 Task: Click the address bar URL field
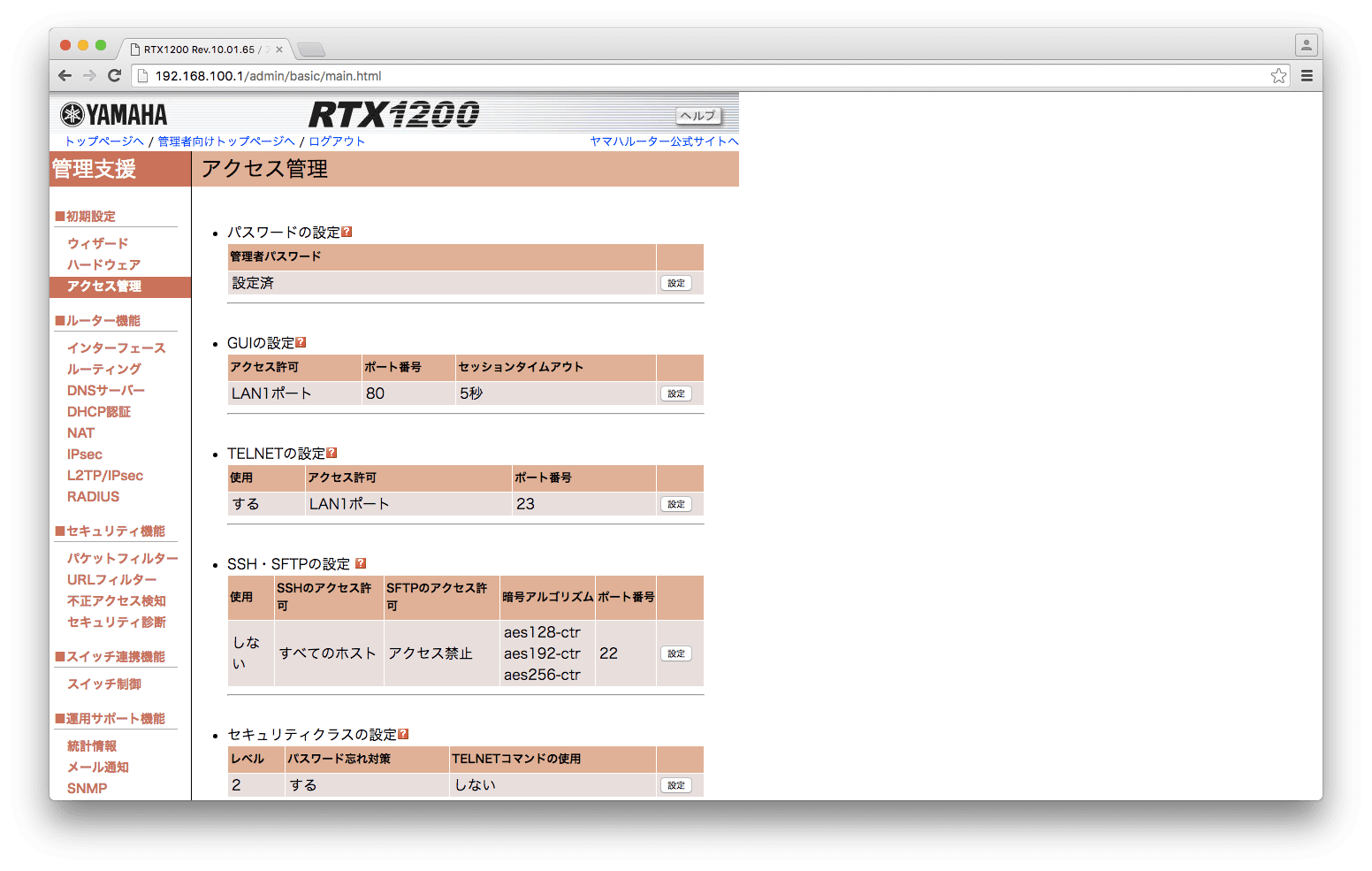coord(711,76)
